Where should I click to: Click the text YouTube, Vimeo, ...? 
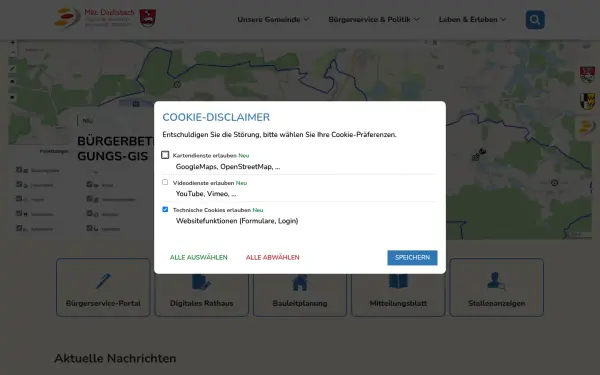point(206,194)
